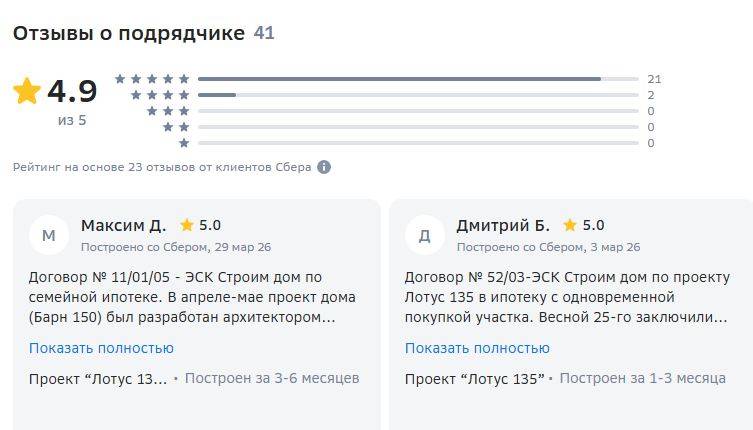The height and width of the screenshot is (430, 753).
Task: Click the star next to Дмитрий Б. rating
Action: coord(570,225)
